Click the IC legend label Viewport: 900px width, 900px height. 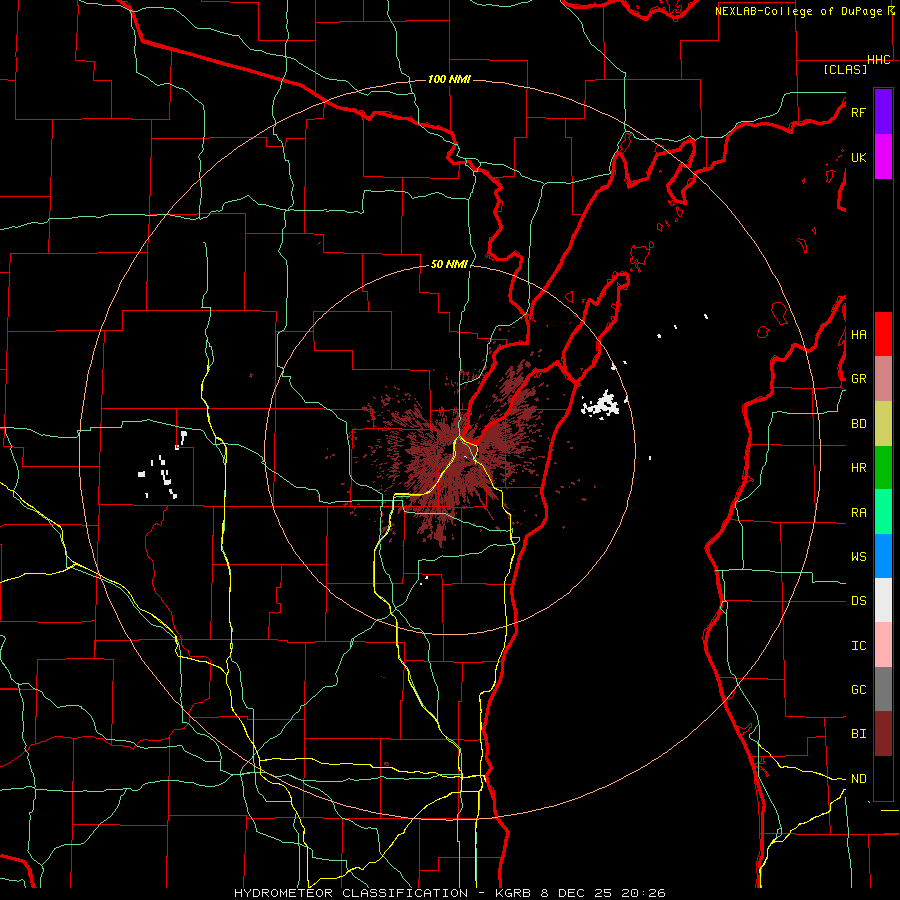858,645
